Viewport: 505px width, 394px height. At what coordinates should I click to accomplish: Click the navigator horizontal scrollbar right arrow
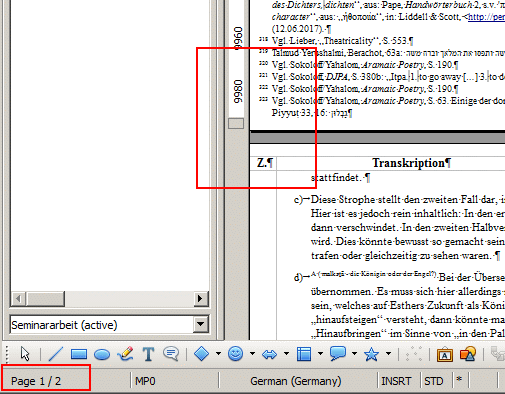point(200,298)
